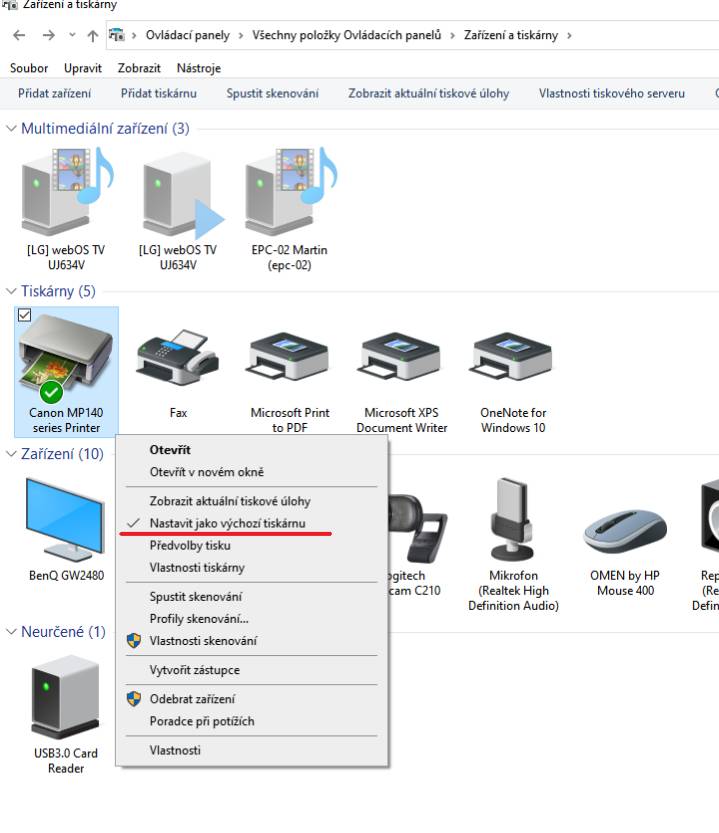This screenshot has width=719, height=833.
Task: Uncheck the Canon MP140 selection checkbox
Action: pyautogui.click(x=24, y=315)
